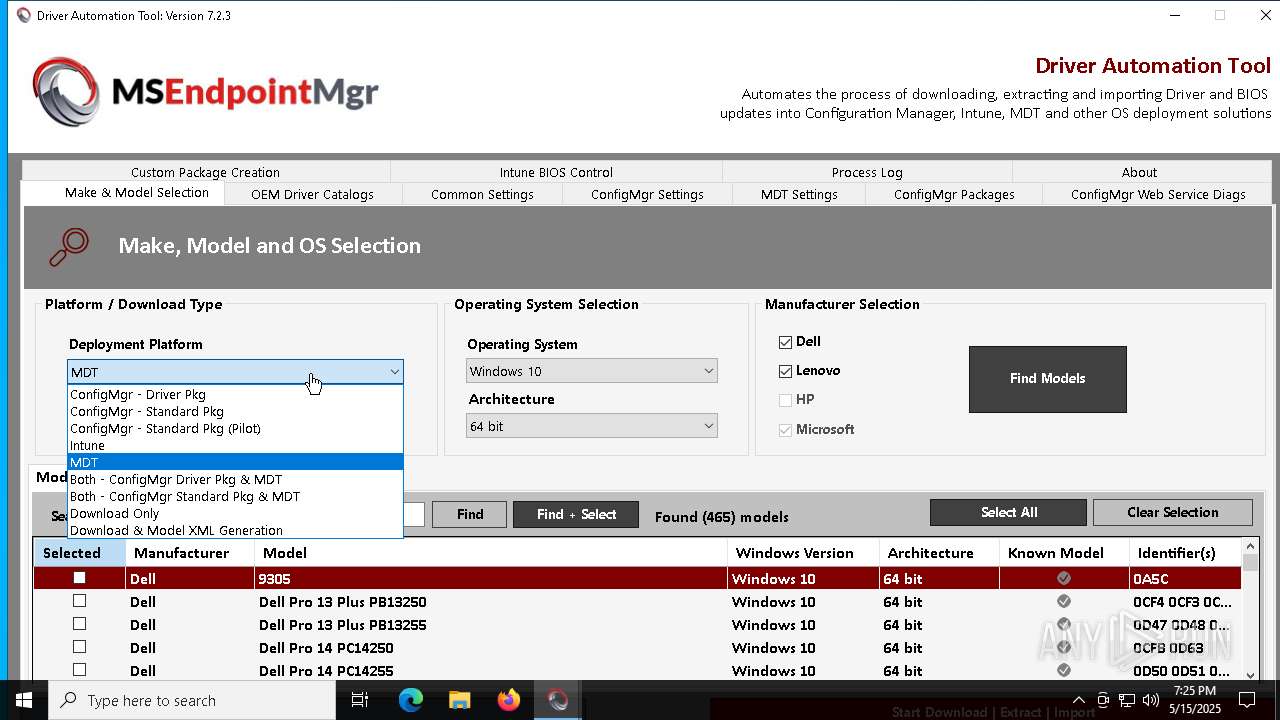The width and height of the screenshot is (1280, 720).
Task: Click the volume tray icon
Action: coord(1150,700)
